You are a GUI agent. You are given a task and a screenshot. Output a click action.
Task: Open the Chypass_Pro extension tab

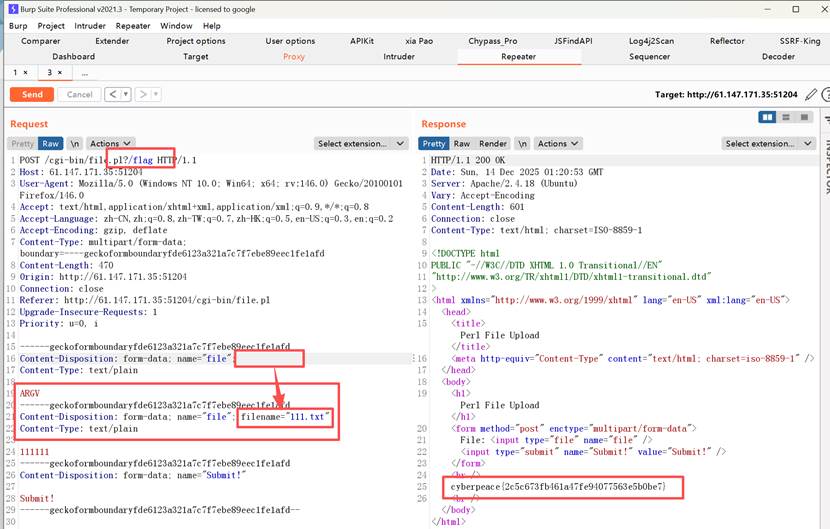coord(492,41)
